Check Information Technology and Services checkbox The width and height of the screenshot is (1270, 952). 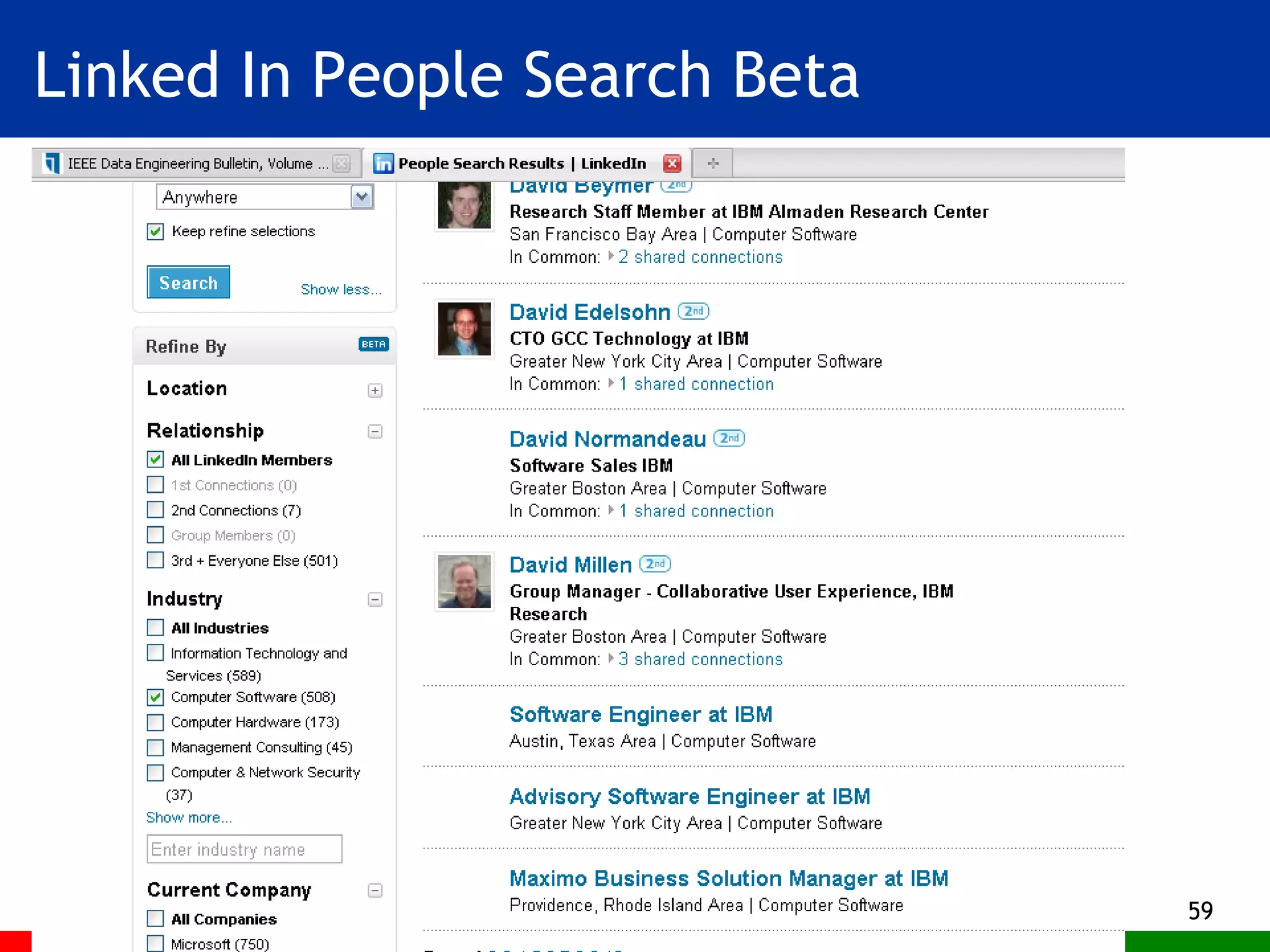(x=155, y=653)
